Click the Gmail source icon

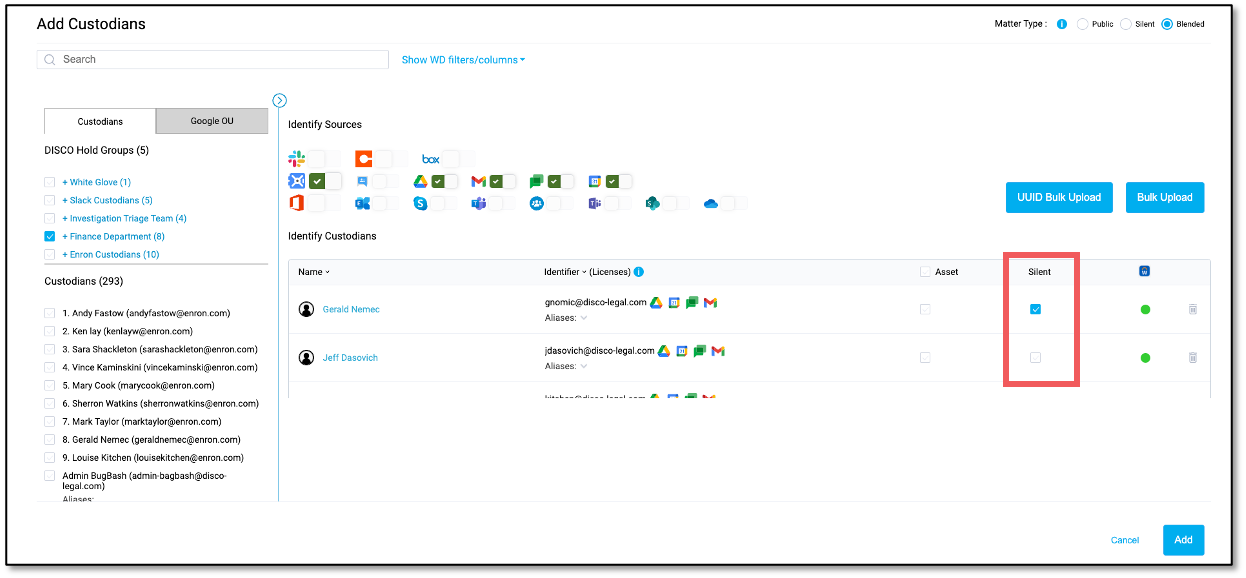479,181
